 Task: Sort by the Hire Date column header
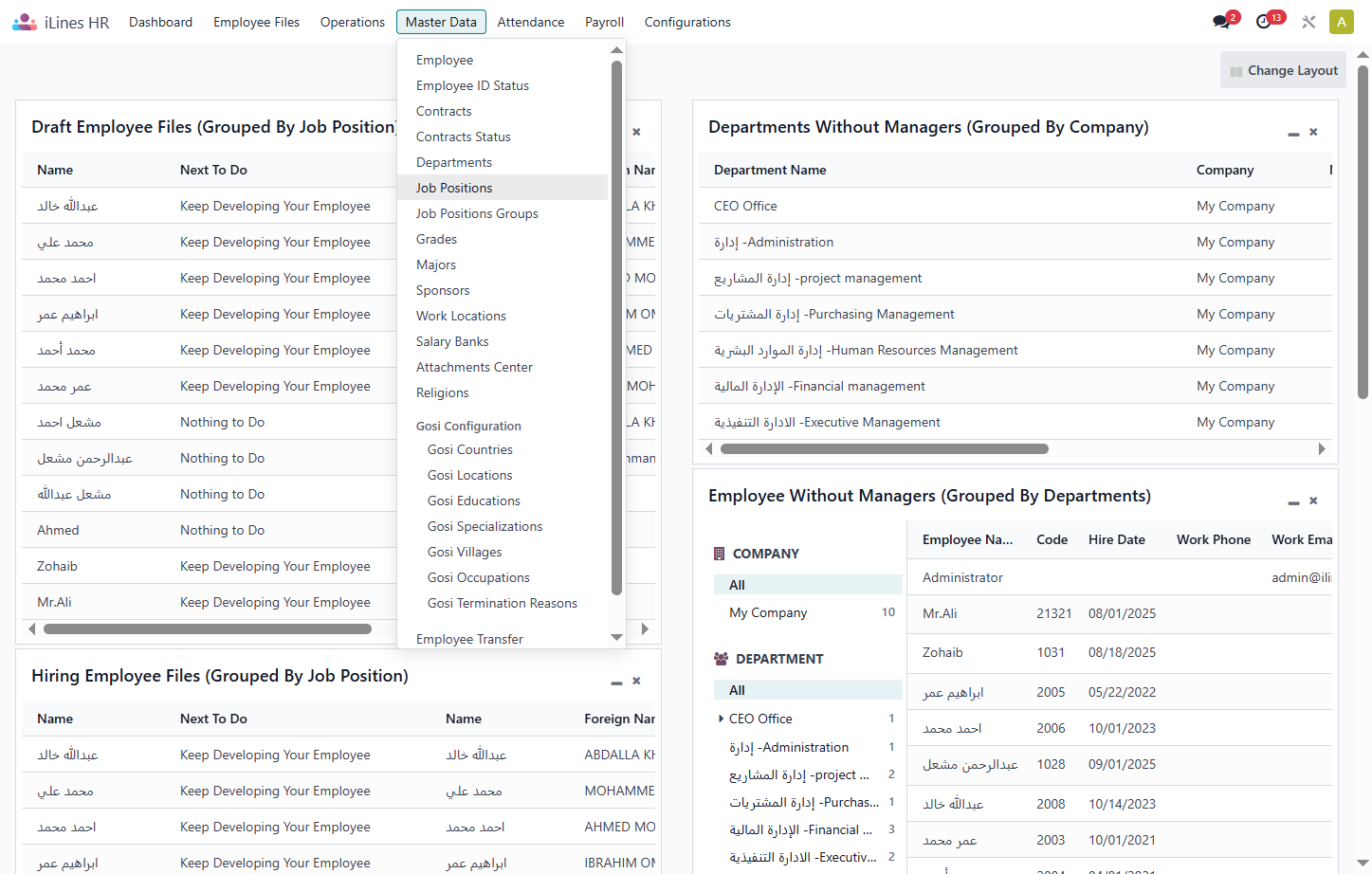[1116, 539]
